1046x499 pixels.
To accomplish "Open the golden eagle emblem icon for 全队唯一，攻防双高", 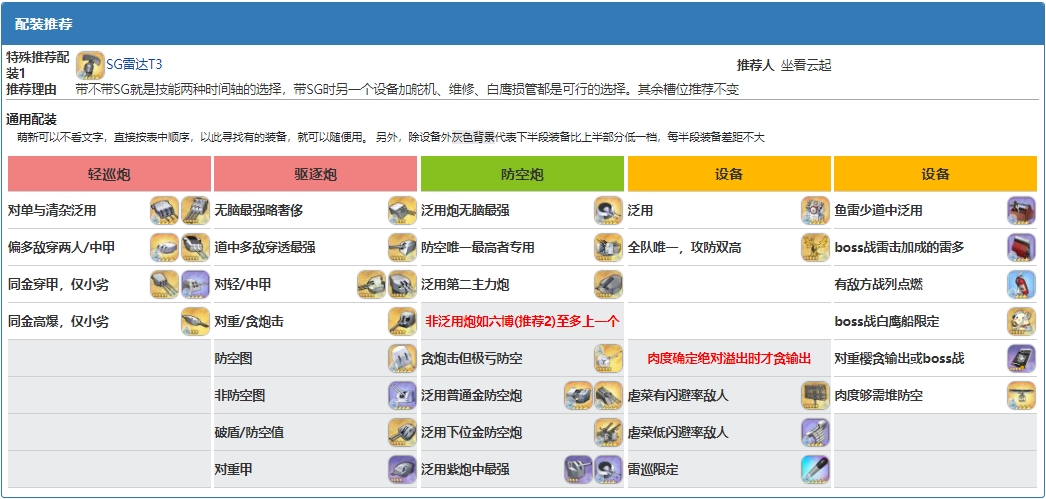I will [x=815, y=247].
